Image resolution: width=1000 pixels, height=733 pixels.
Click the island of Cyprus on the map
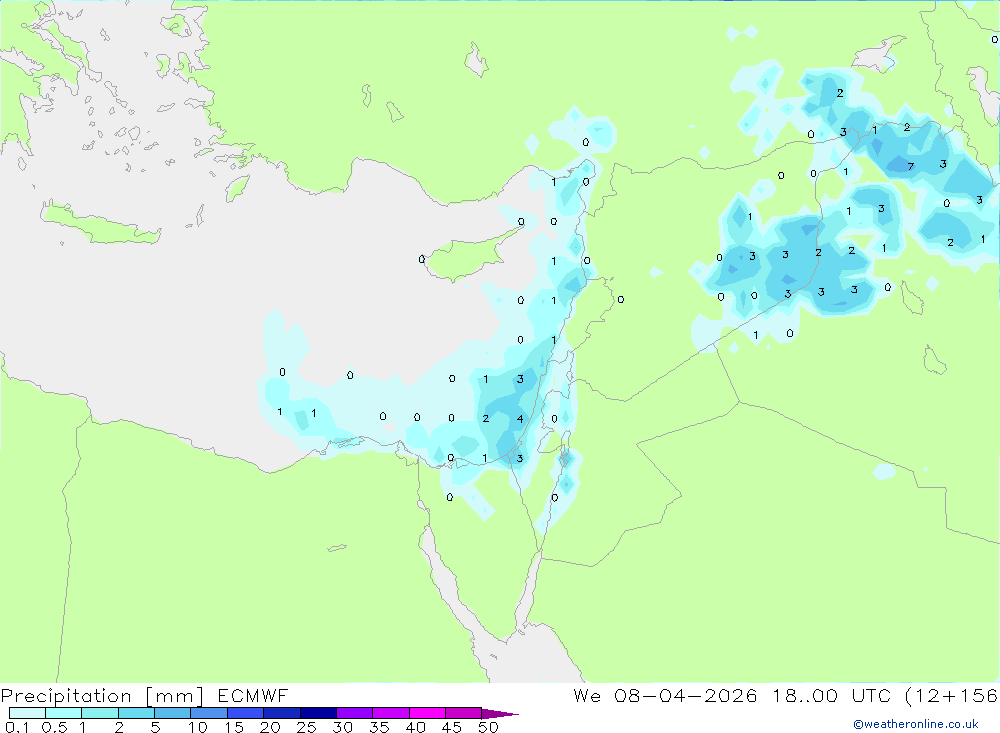[x=469, y=255]
